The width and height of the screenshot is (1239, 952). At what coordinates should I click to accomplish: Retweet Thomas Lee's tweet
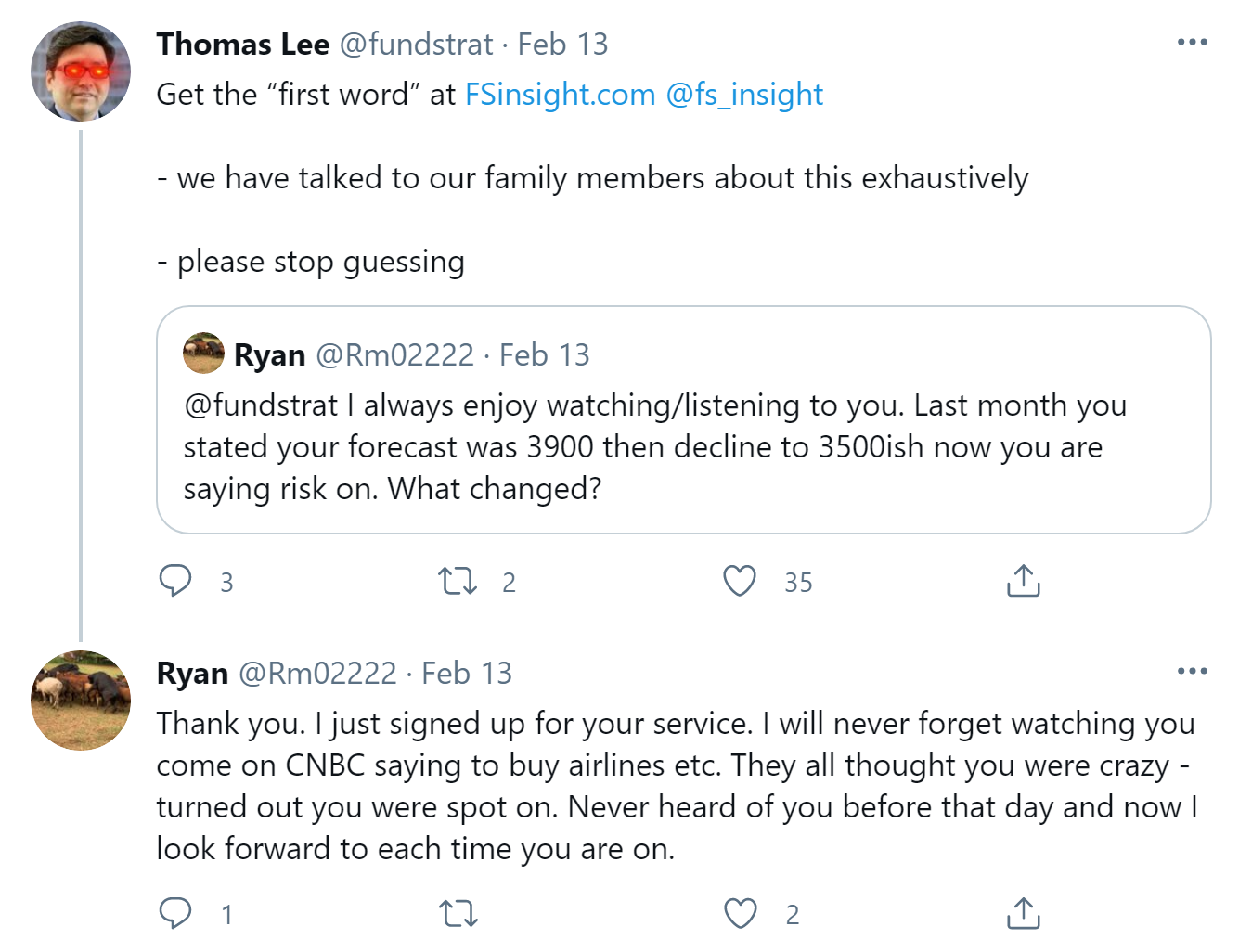click(x=458, y=581)
